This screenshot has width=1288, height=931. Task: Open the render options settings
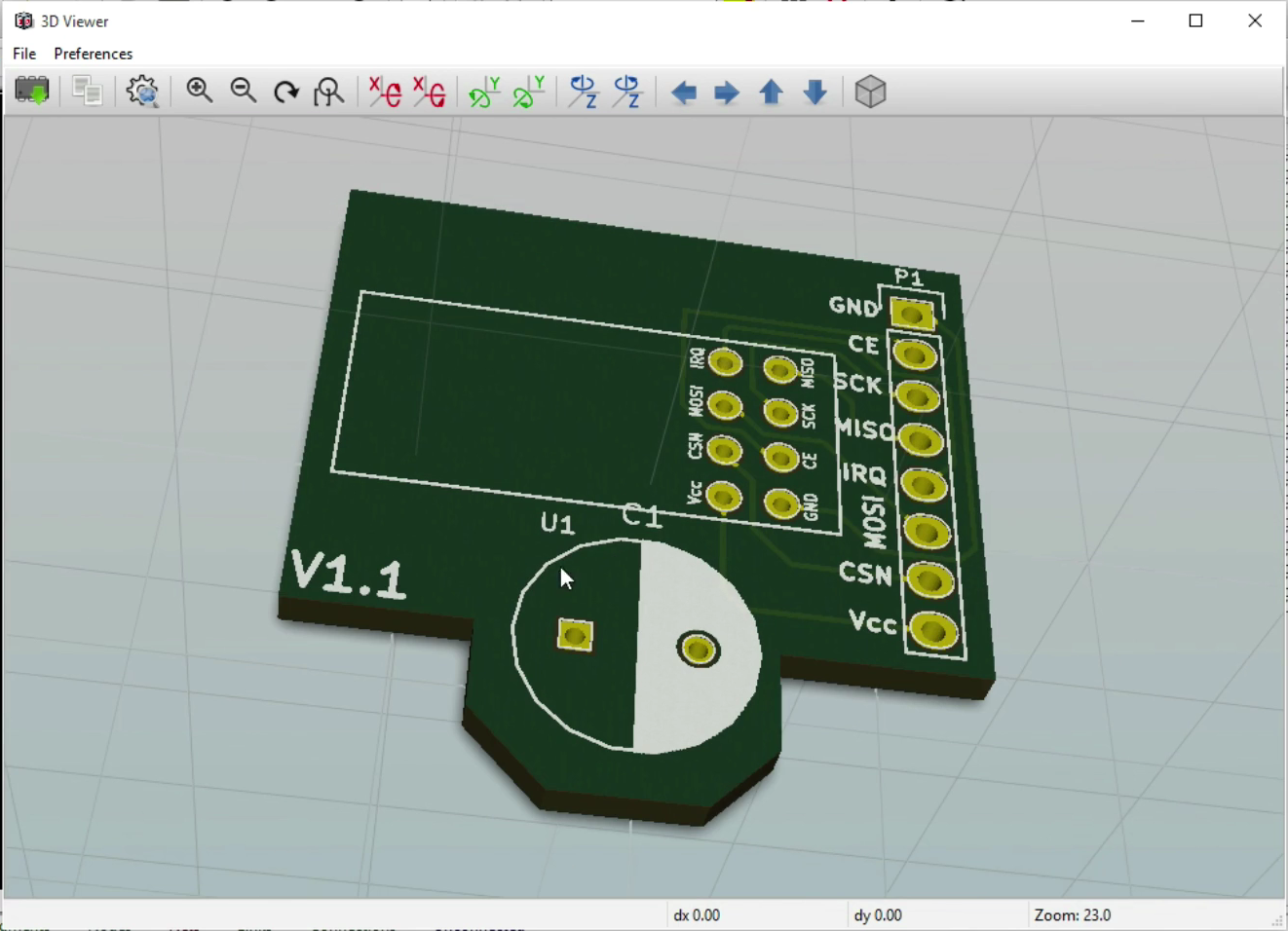tap(142, 91)
